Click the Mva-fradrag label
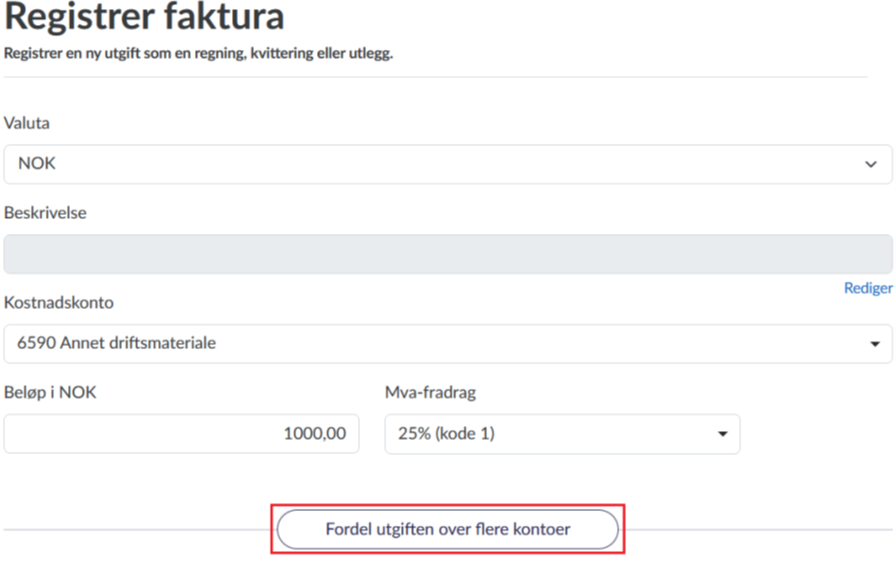 pyautogui.click(x=430, y=393)
